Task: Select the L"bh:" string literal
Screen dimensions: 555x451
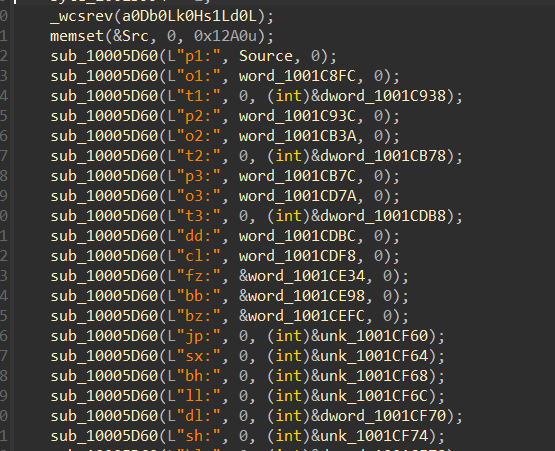Action: click(194, 376)
